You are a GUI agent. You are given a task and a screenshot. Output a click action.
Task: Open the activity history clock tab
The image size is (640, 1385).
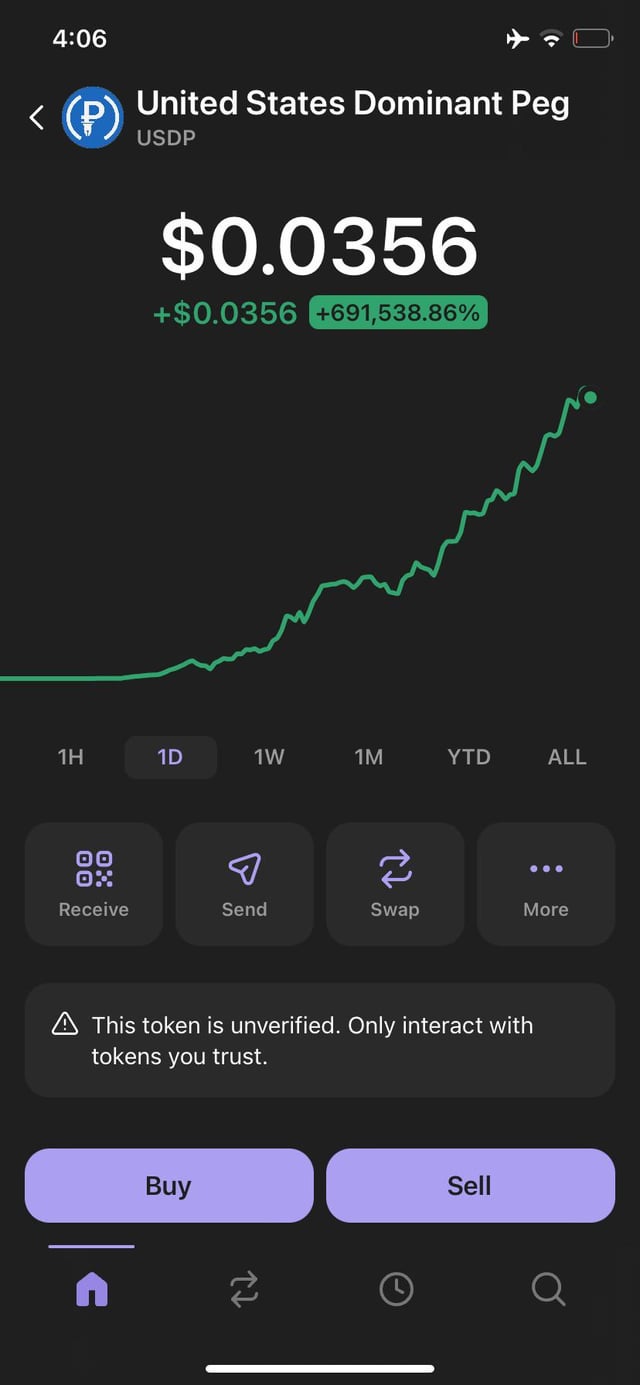point(396,1289)
